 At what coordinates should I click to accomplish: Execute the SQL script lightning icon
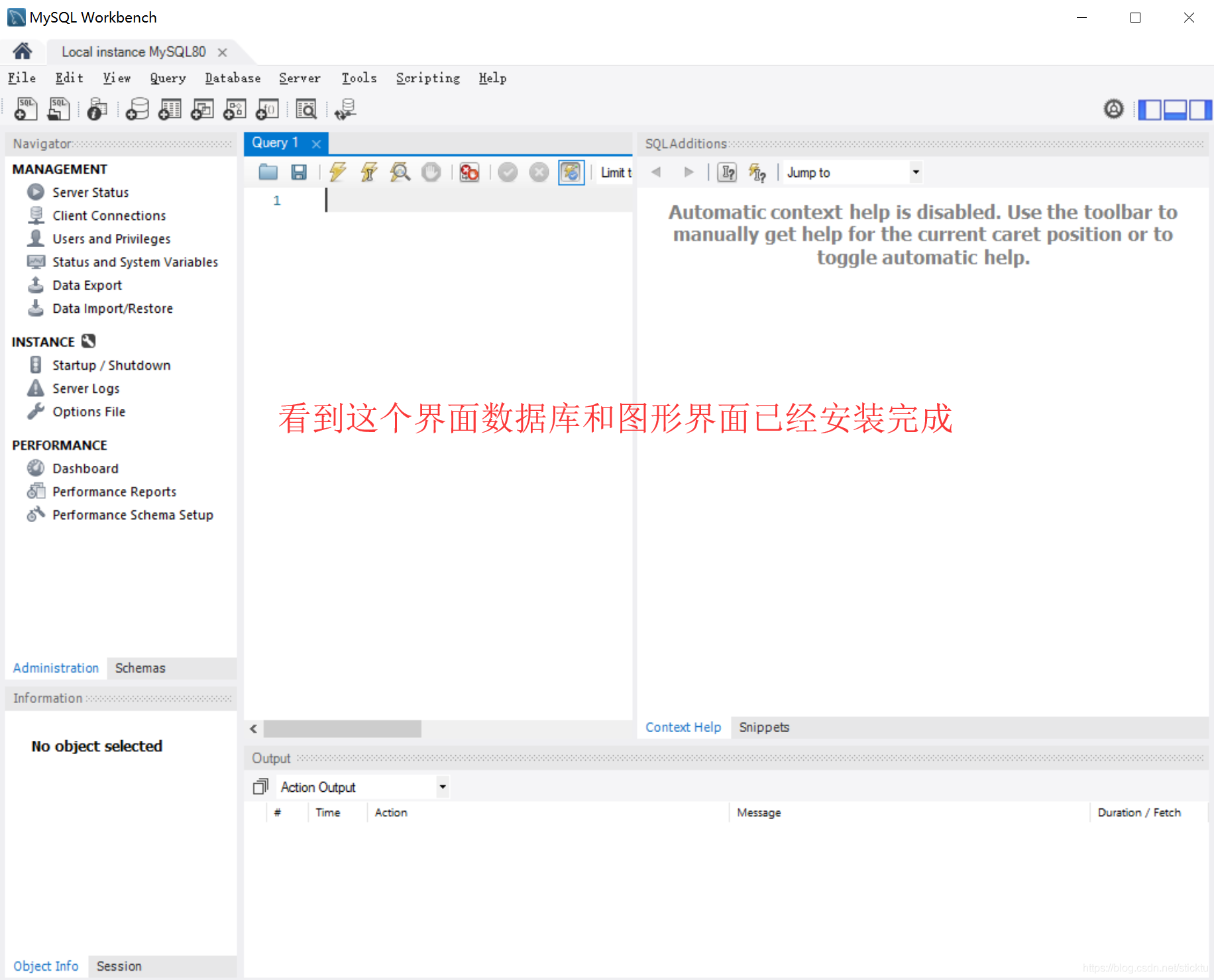point(337,172)
